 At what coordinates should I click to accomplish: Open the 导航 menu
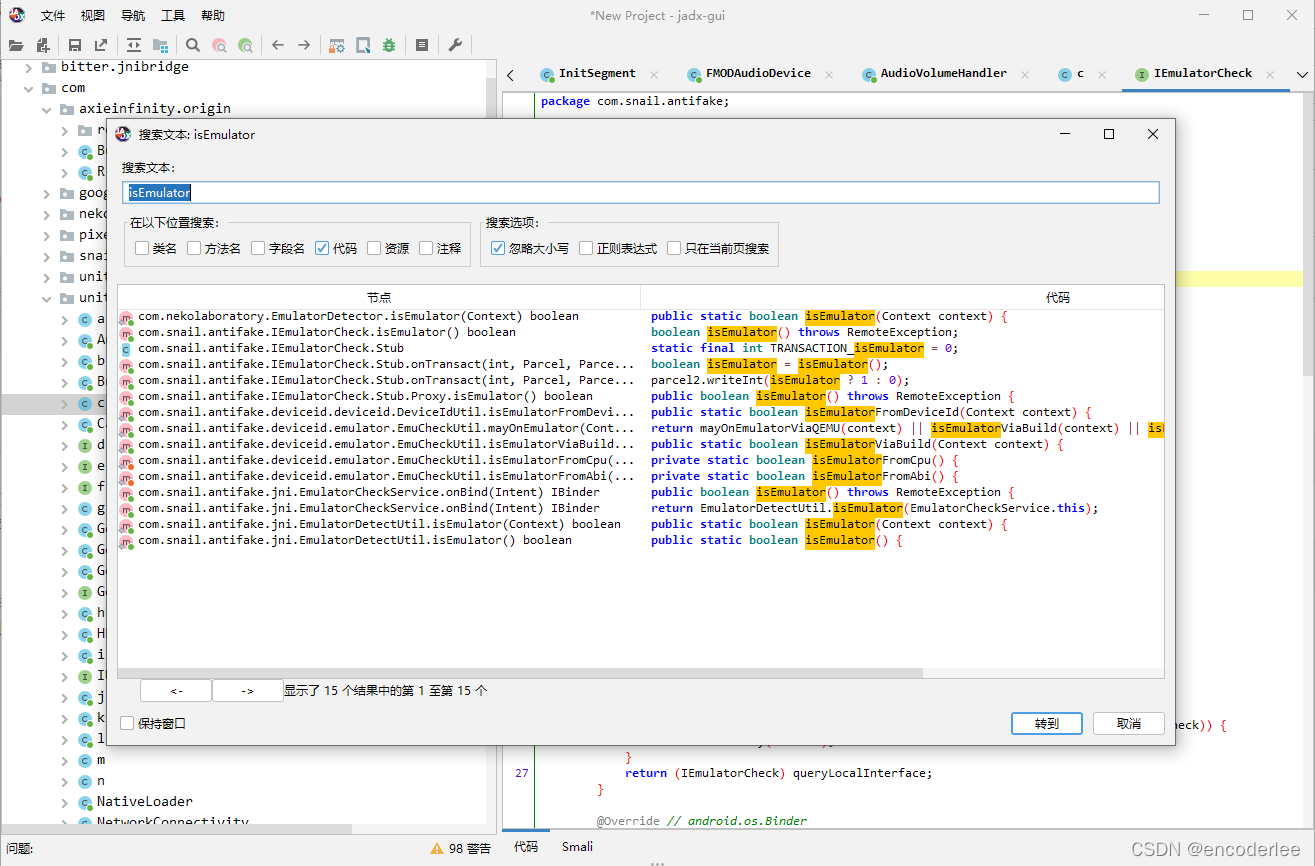(133, 16)
